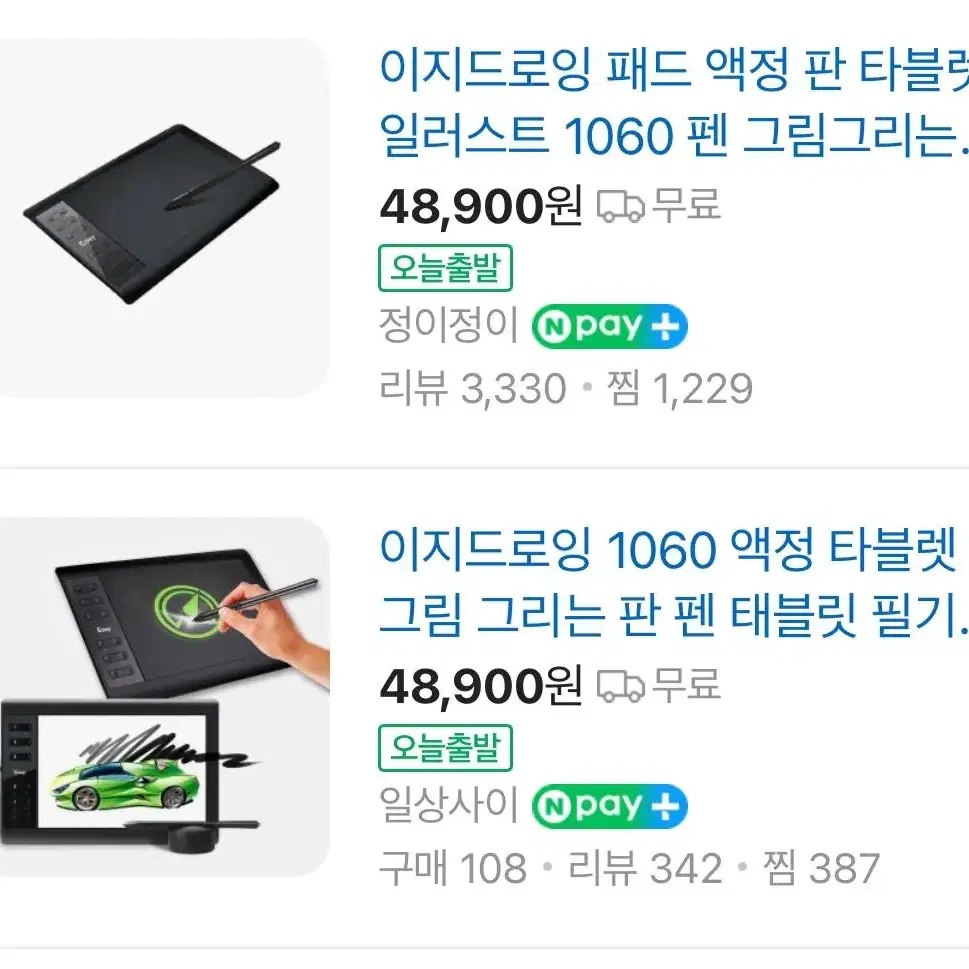This screenshot has width=969, height=969.
Task: Click the second listing 48,900원 price
Action: [481, 686]
